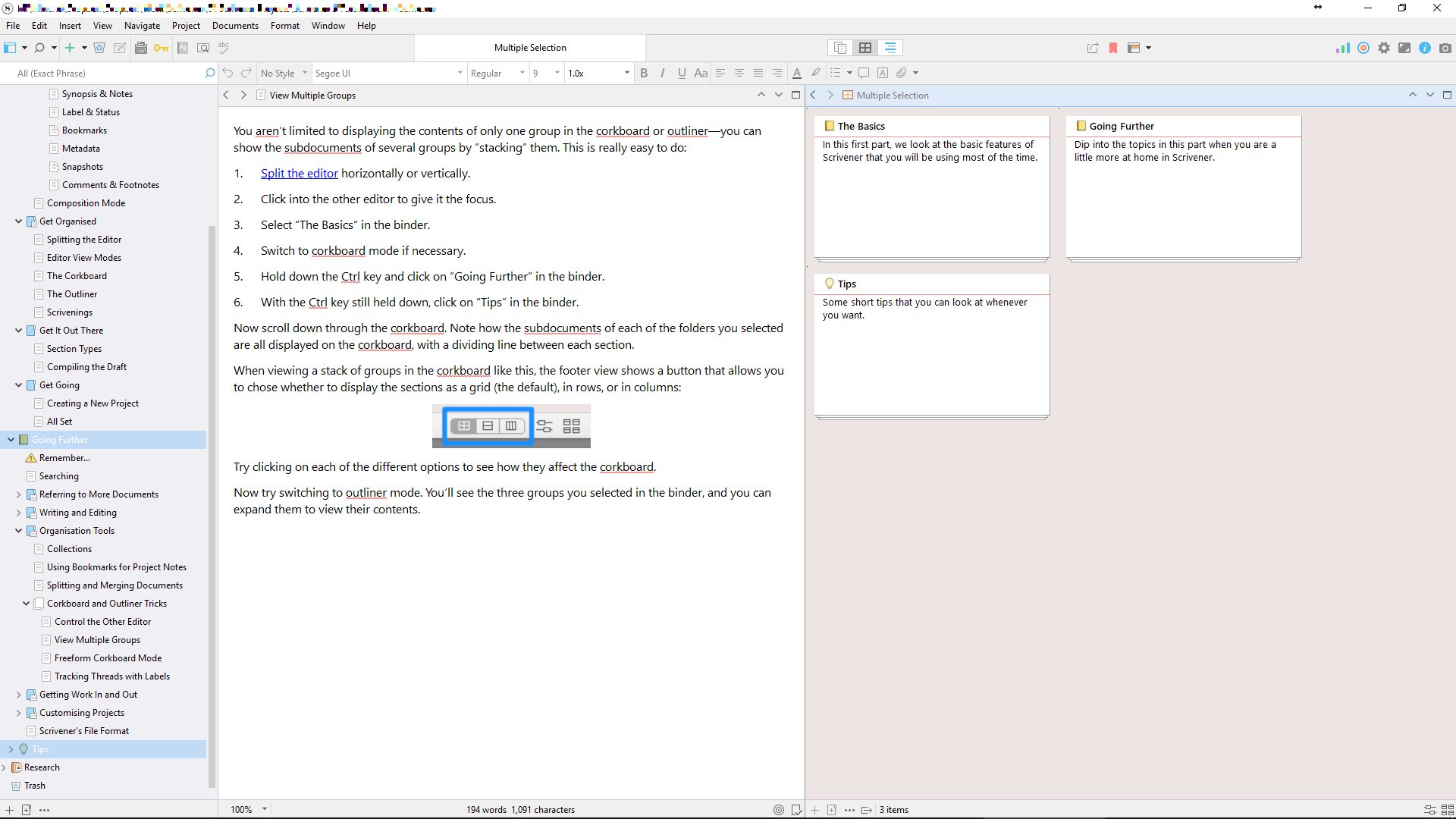
Task: Open the Insert menu
Action: click(70, 25)
